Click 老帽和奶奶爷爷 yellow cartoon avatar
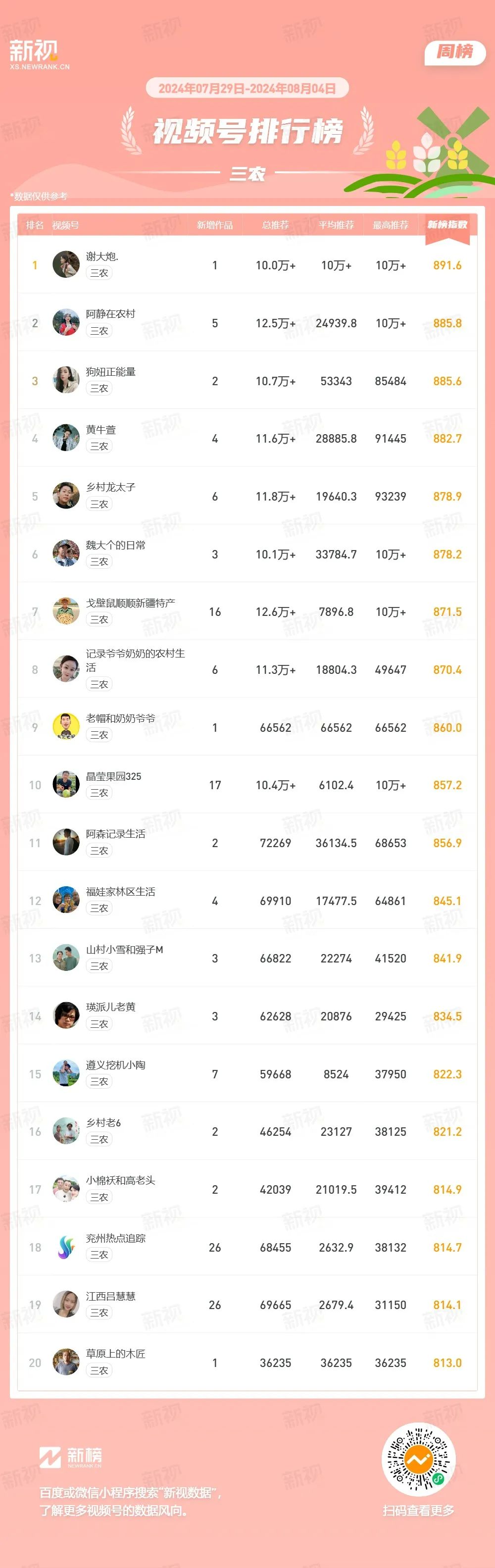This screenshot has height=1568, width=495. 66,727
